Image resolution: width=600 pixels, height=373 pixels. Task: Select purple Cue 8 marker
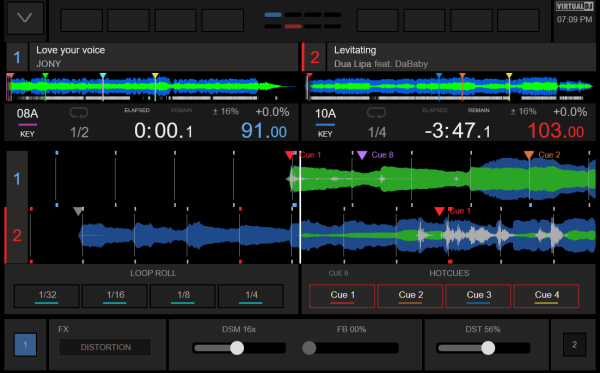362,155
